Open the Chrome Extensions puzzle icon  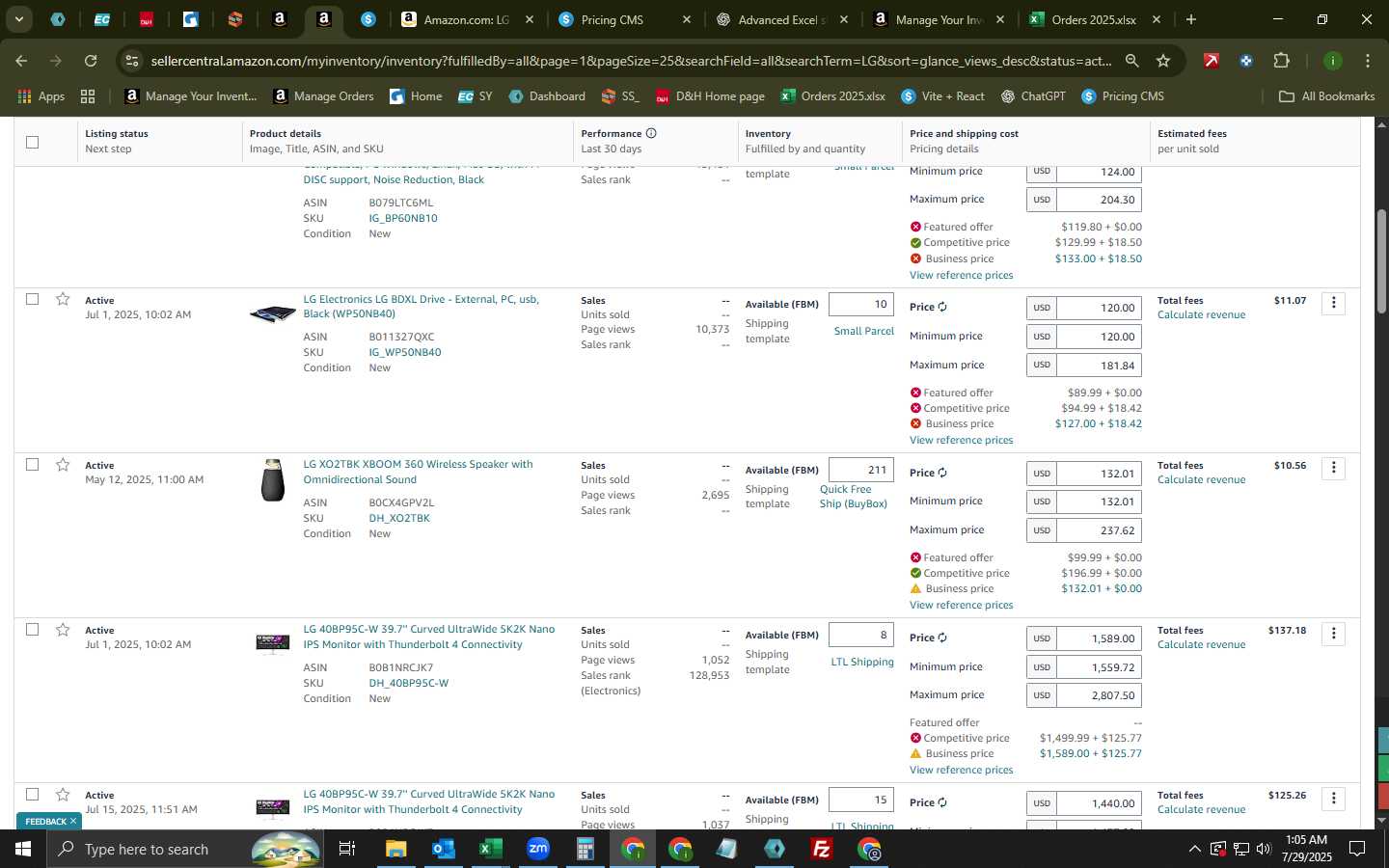point(1281,61)
